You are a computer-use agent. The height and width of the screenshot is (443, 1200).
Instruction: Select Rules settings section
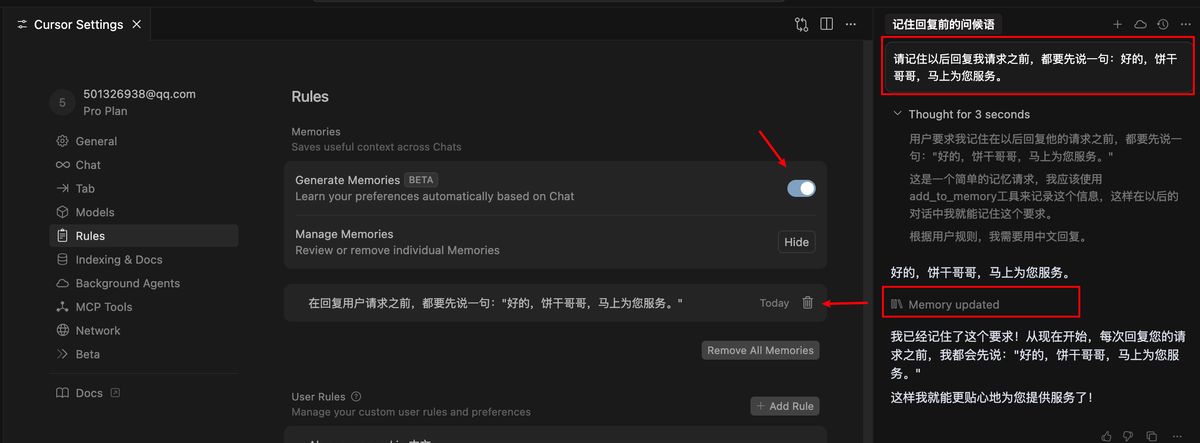(x=143, y=236)
